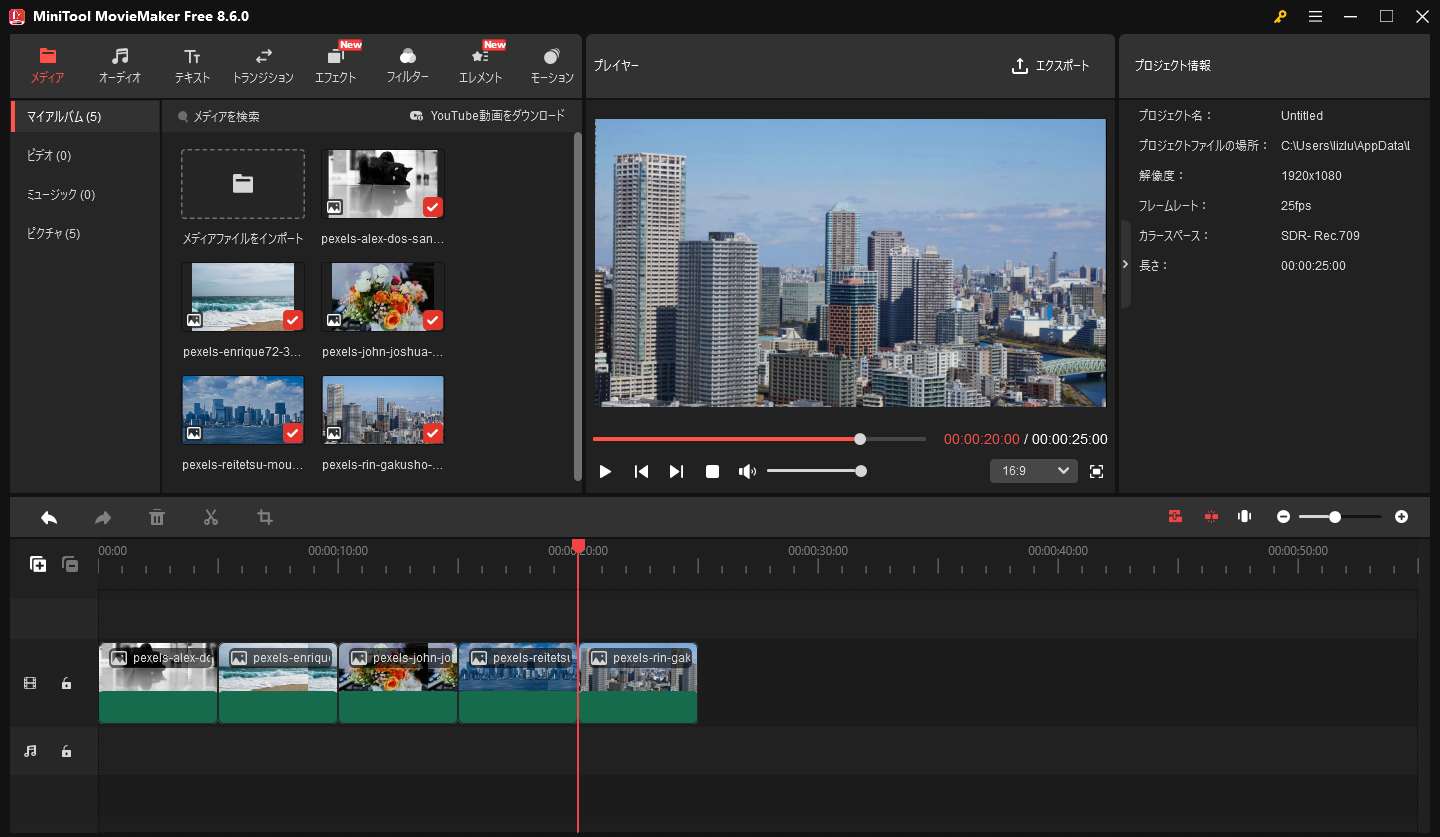Viewport: 1440px width, 837px height.
Task: Click the hamburger menu at top right
Action: coord(1315,16)
